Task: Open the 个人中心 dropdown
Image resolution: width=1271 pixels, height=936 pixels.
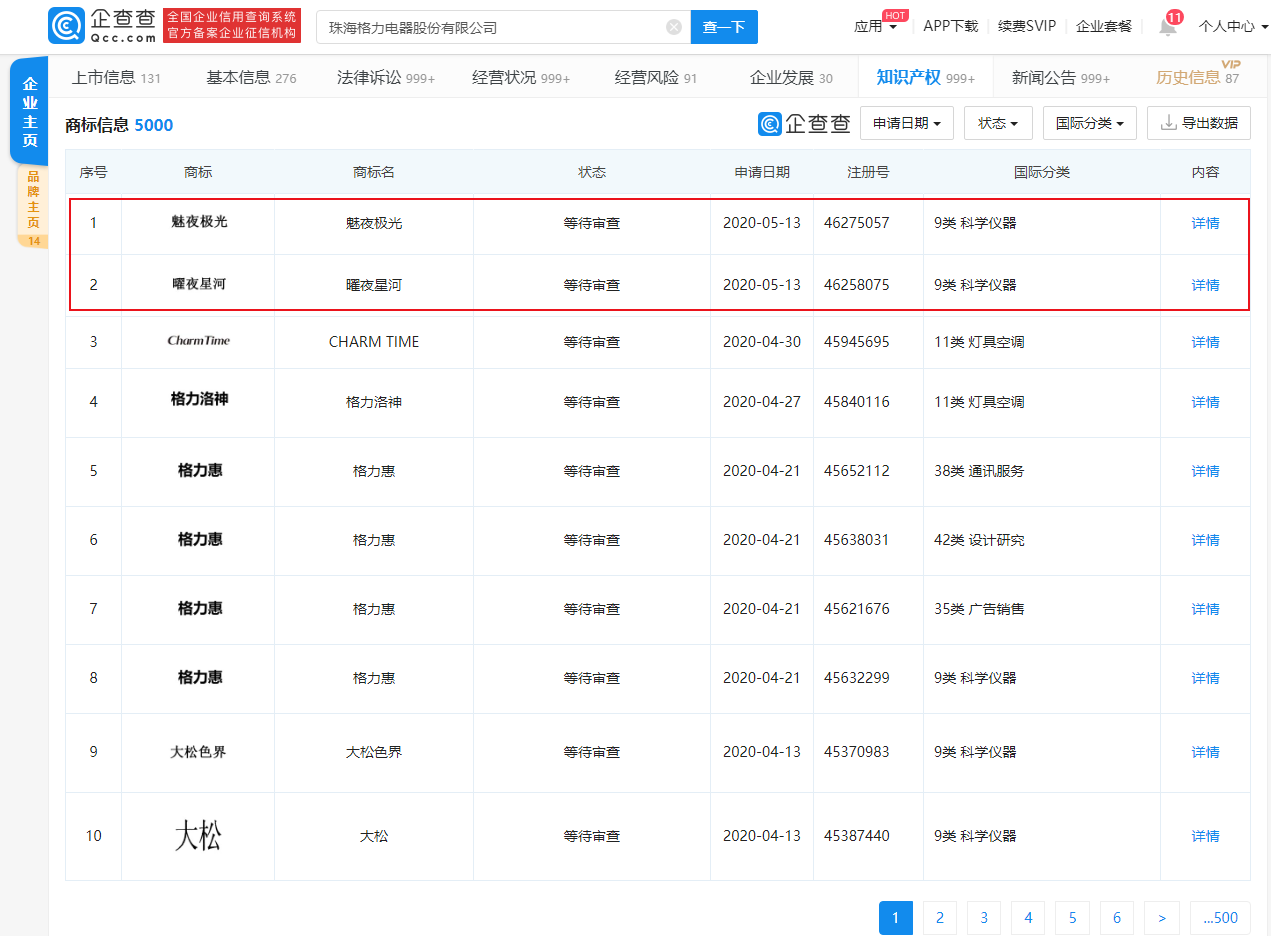Action: click(x=1233, y=26)
